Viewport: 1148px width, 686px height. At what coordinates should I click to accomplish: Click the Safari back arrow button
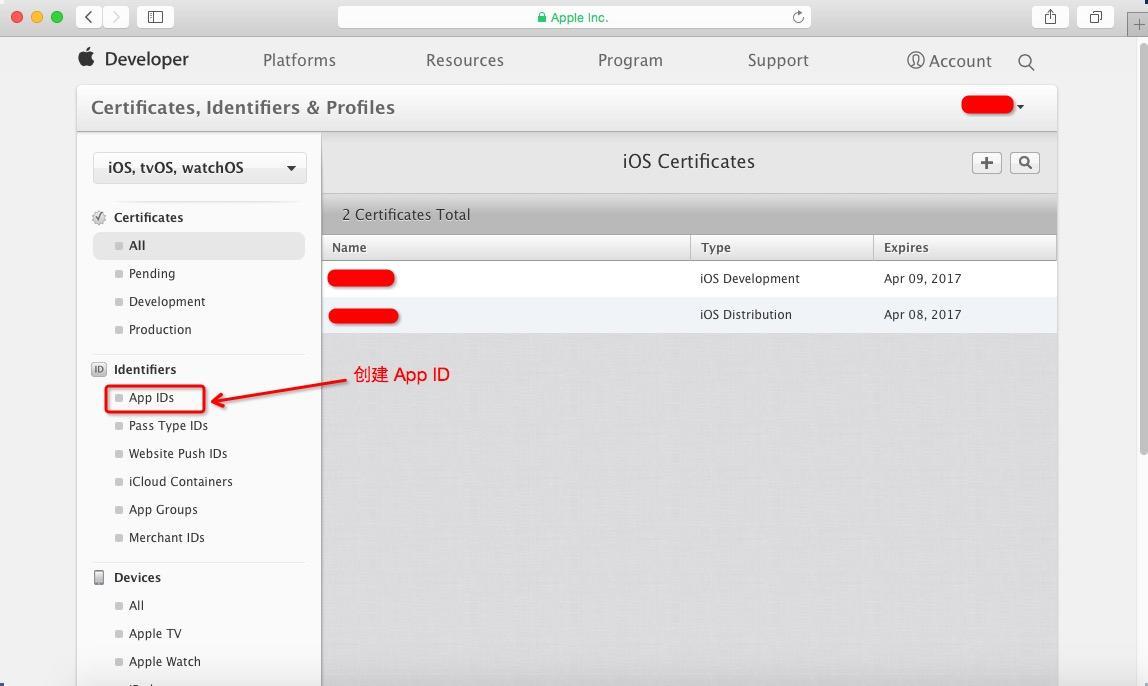pyautogui.click(x=89, y=17)
